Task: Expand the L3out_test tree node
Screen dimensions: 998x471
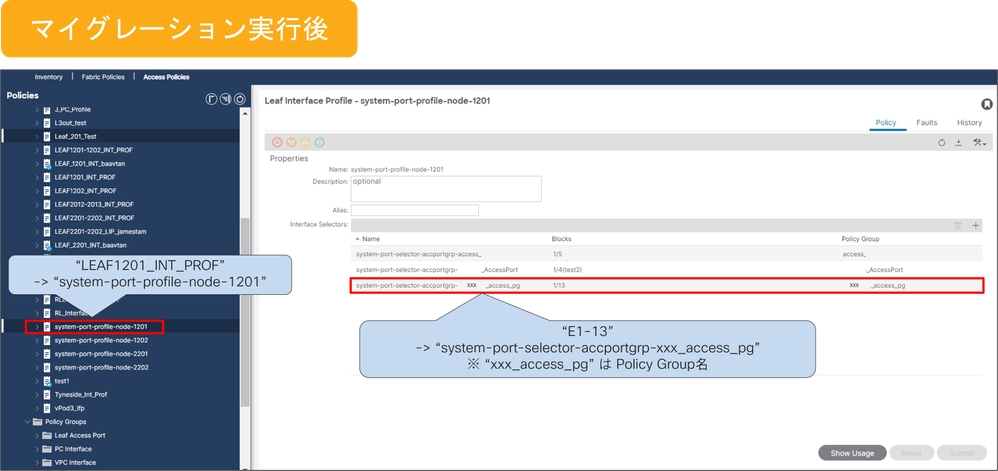Action: point(37,123)
